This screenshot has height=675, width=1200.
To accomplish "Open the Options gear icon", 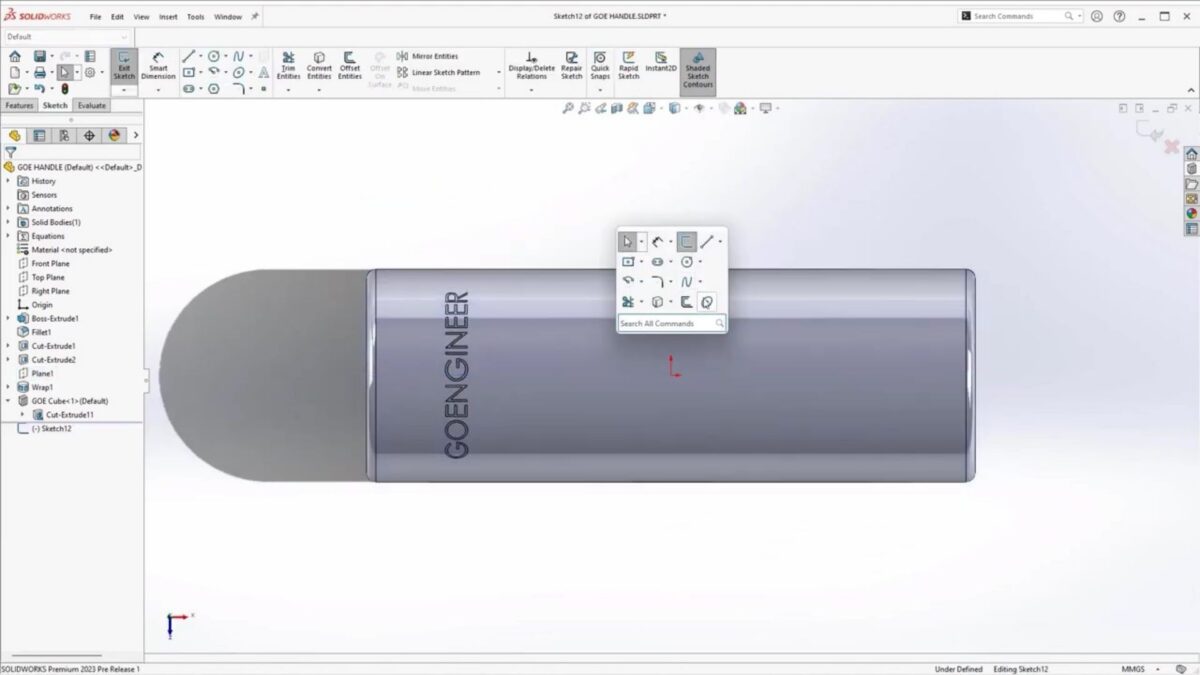I will (x=90, y=72).
